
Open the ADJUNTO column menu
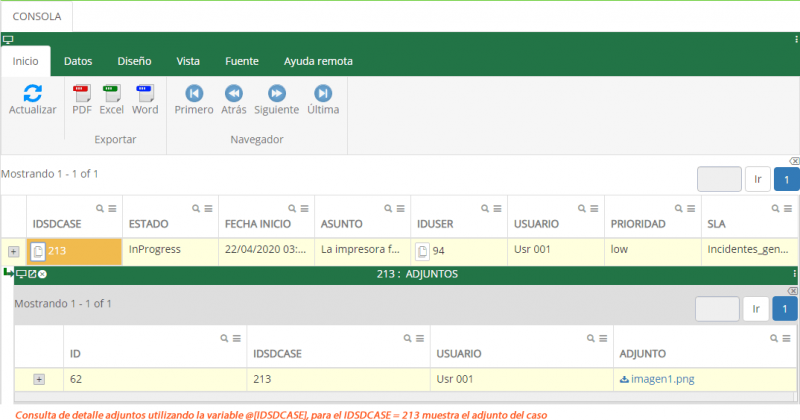786,338
